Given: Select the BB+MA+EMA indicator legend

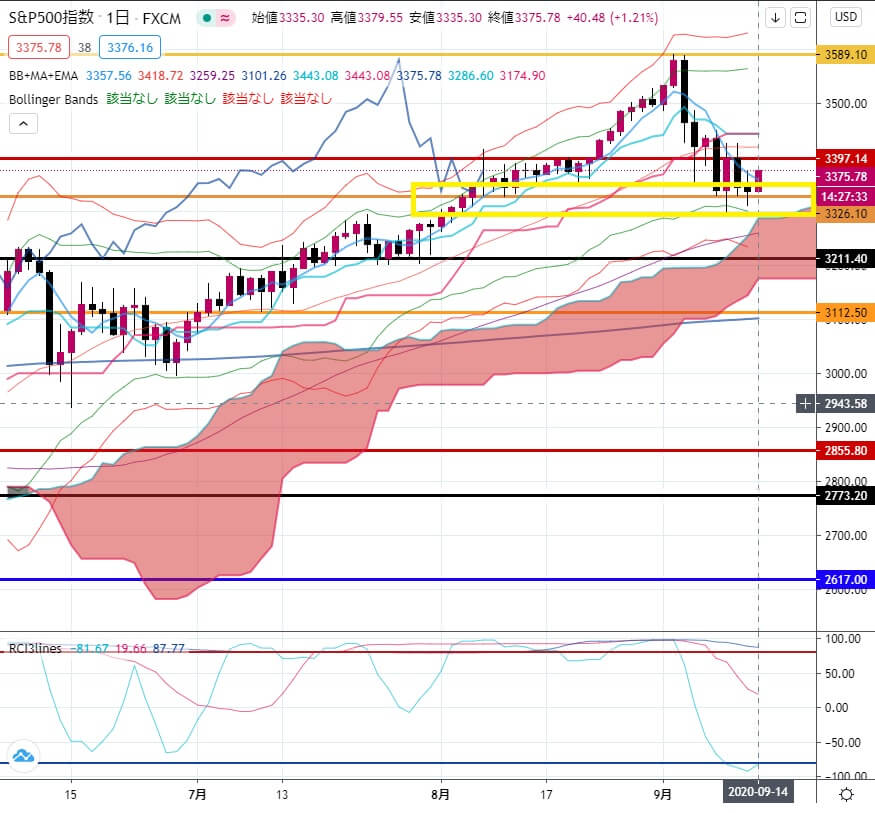Looking at the screenshot, I should pos(44,75).
